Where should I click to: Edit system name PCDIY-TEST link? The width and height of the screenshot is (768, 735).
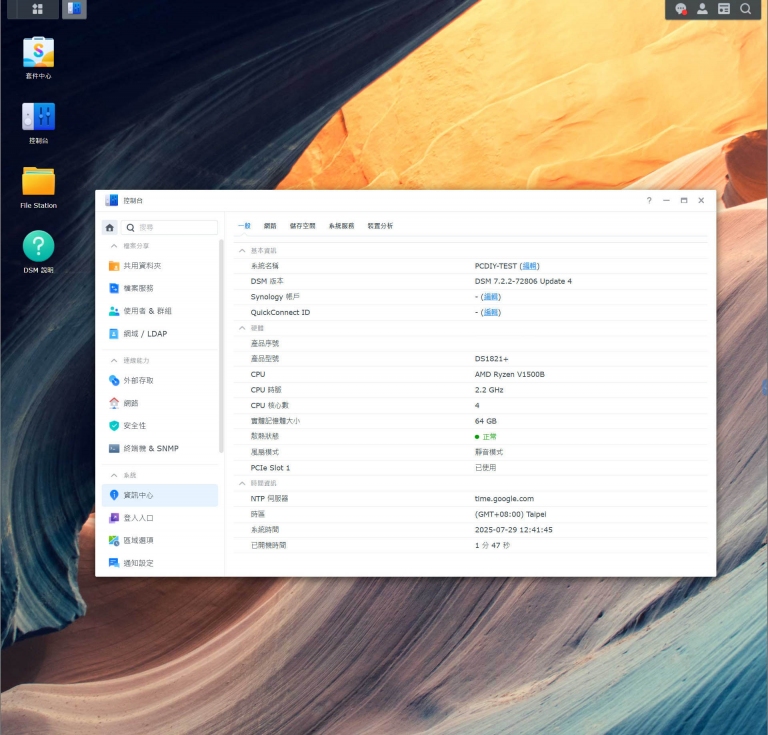point(529,266)
